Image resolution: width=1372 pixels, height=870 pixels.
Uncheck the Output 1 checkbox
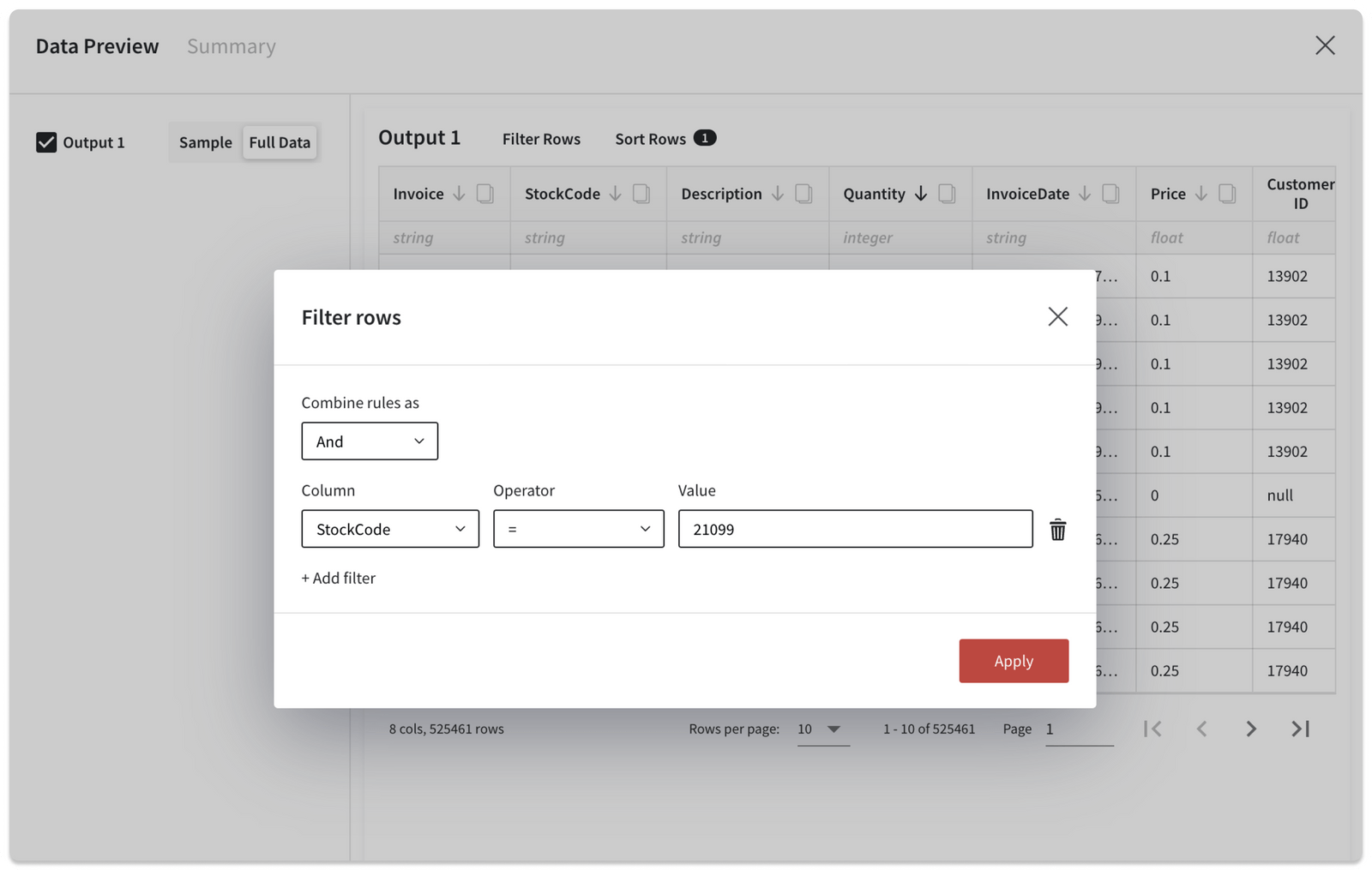(47, 142)
